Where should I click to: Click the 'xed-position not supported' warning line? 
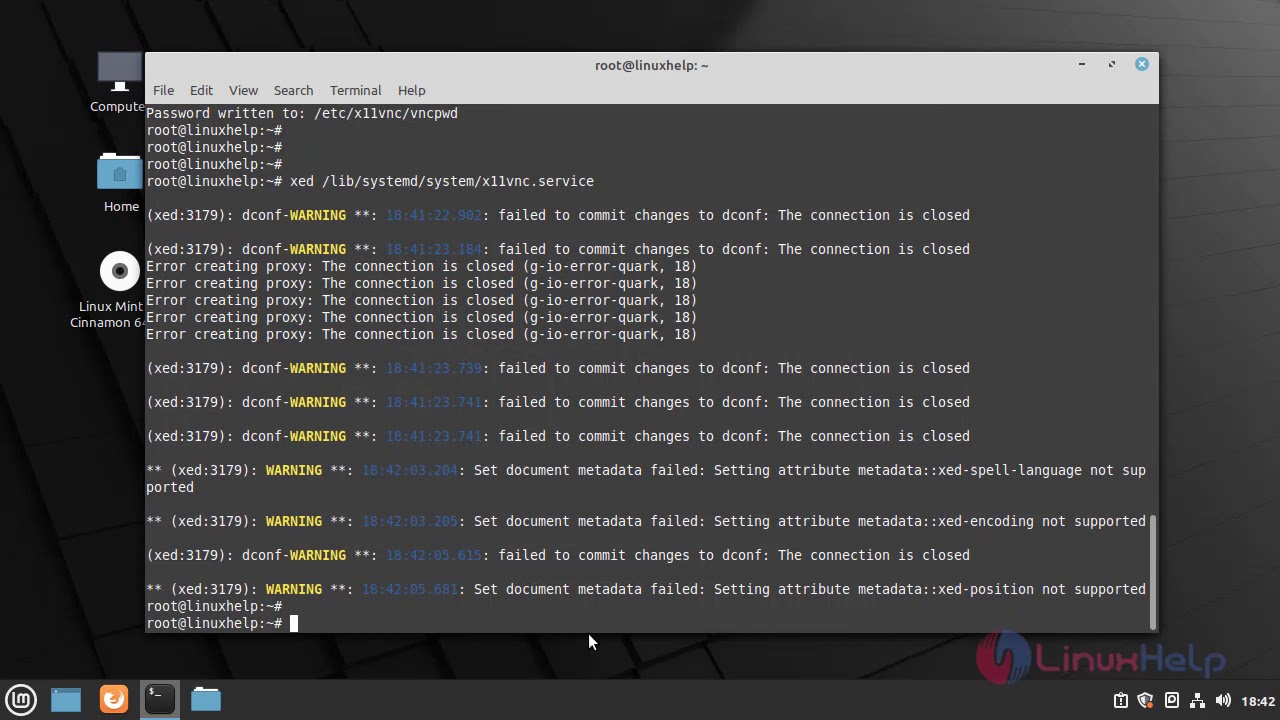(646, 589)
